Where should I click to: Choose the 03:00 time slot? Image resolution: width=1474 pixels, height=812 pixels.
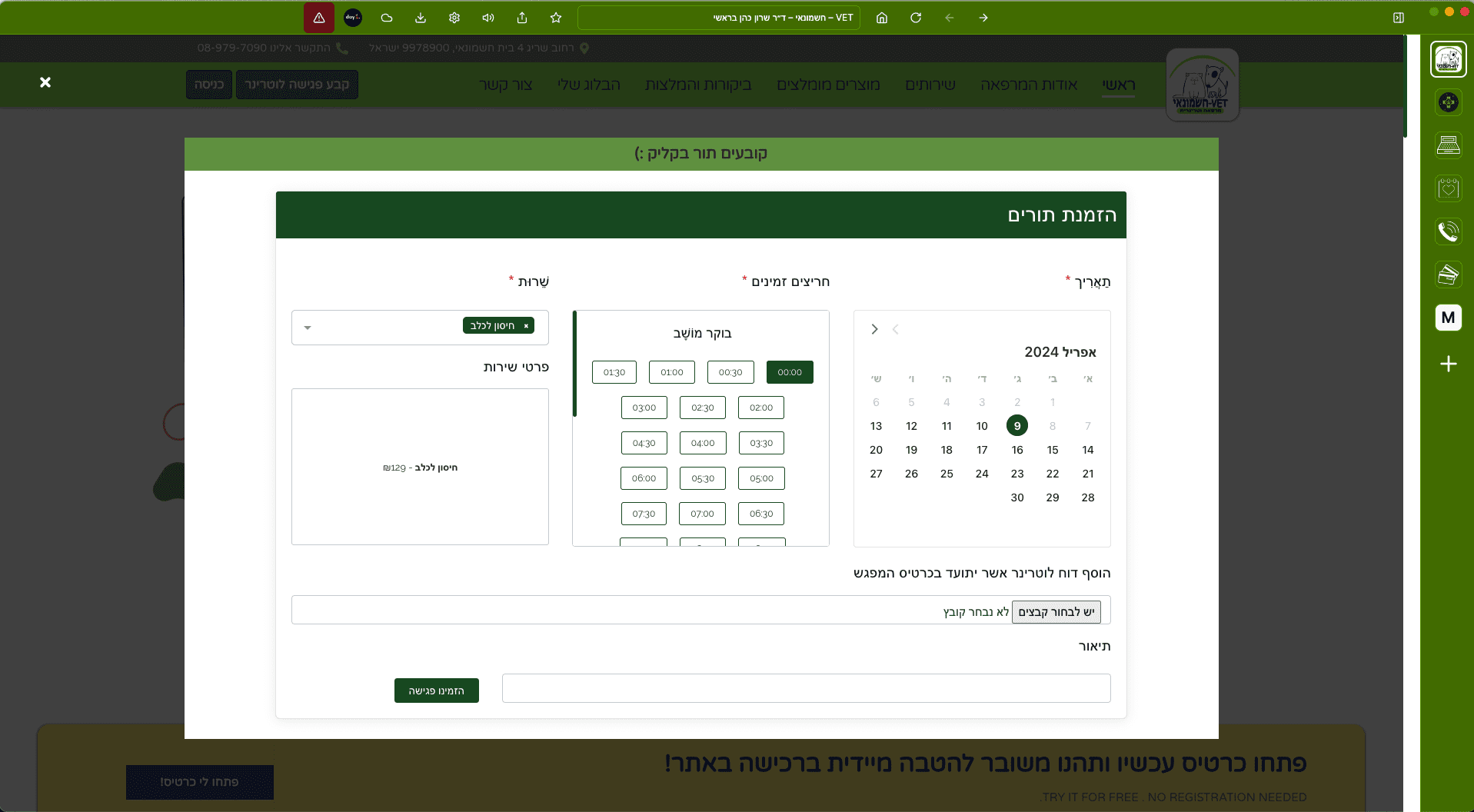644,408
